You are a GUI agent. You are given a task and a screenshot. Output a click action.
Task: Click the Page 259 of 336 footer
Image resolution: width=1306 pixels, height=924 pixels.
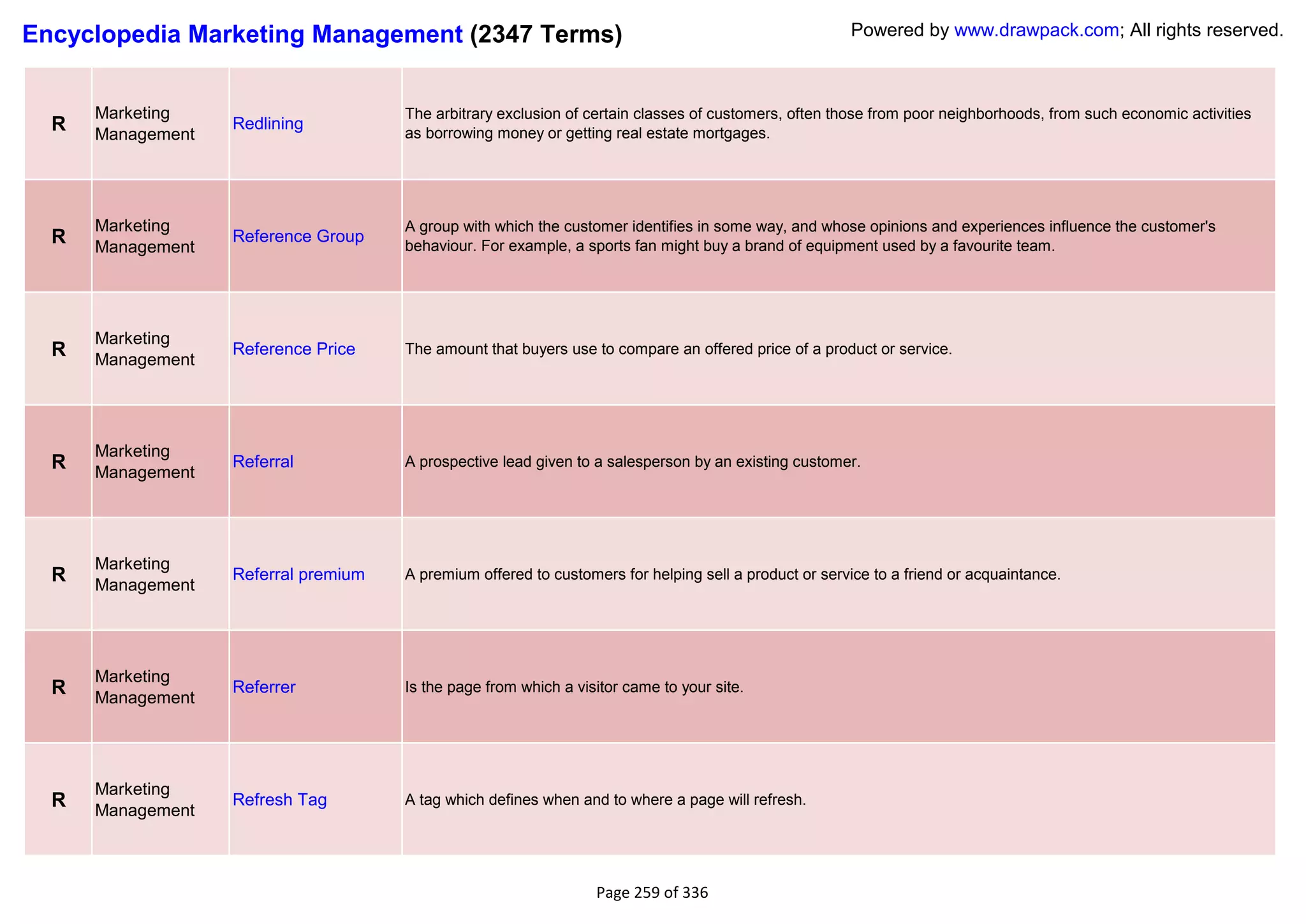tap(652, 893)
